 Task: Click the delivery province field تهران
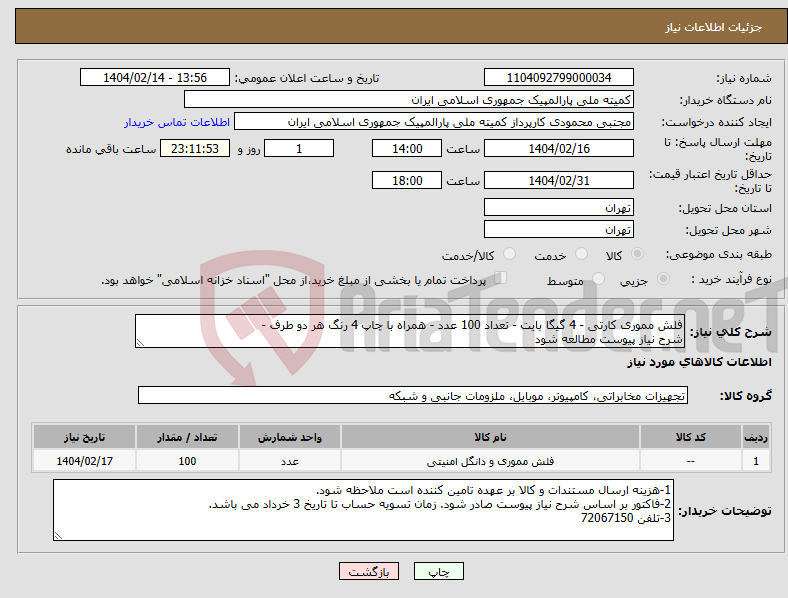coord(558,207)
